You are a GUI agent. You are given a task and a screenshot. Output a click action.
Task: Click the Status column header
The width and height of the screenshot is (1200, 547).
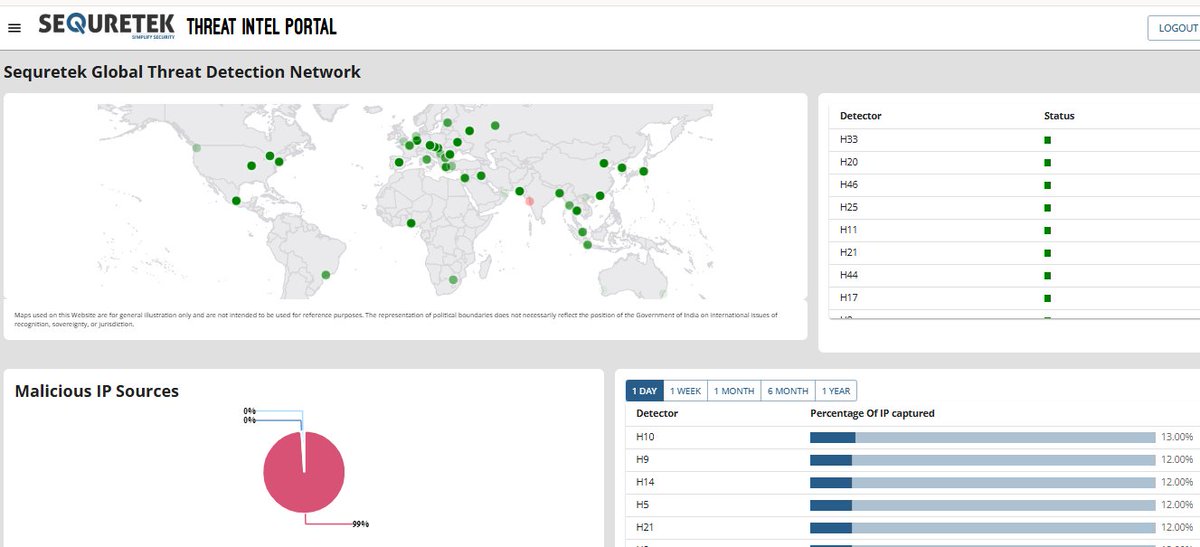coord(1059,116)
